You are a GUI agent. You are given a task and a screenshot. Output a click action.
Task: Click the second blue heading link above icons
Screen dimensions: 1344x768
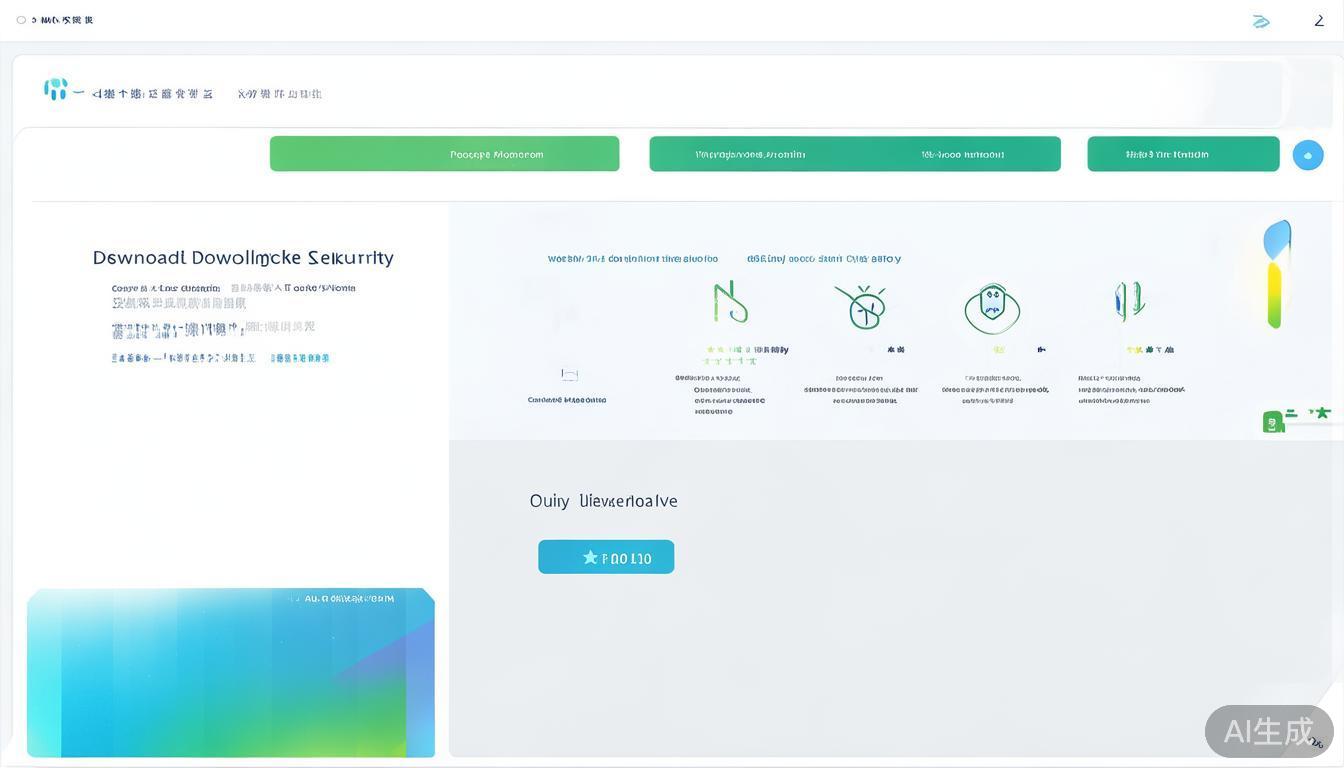click(x=823, y=259)
